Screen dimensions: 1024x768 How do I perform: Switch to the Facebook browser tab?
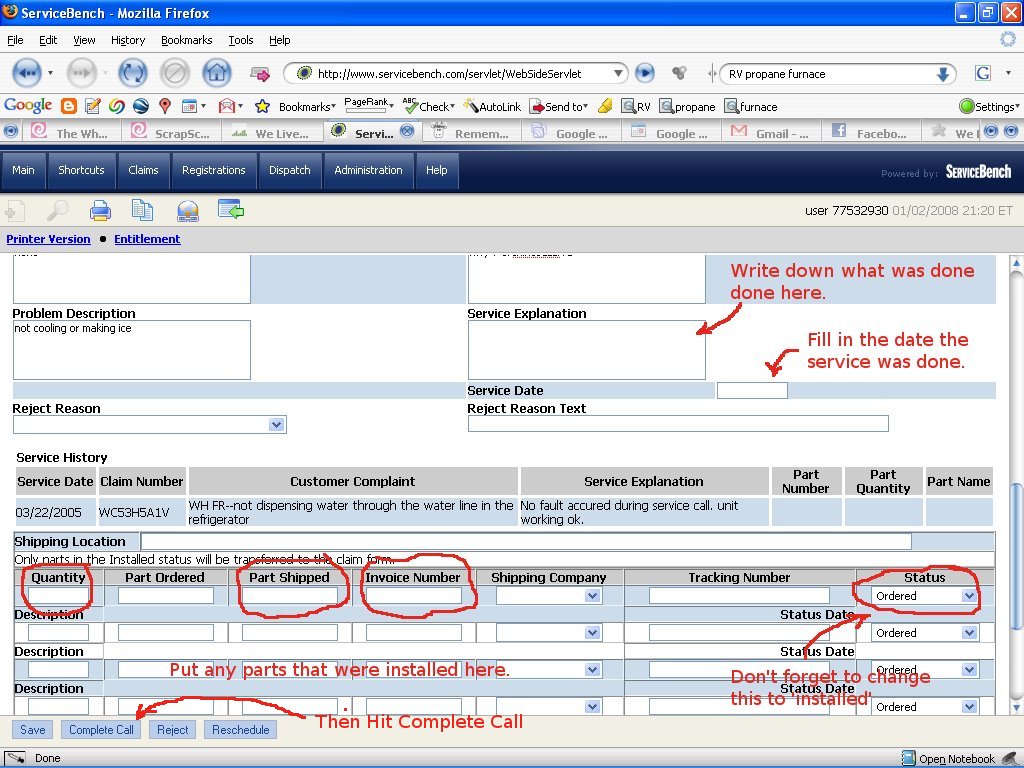point(871,133)
